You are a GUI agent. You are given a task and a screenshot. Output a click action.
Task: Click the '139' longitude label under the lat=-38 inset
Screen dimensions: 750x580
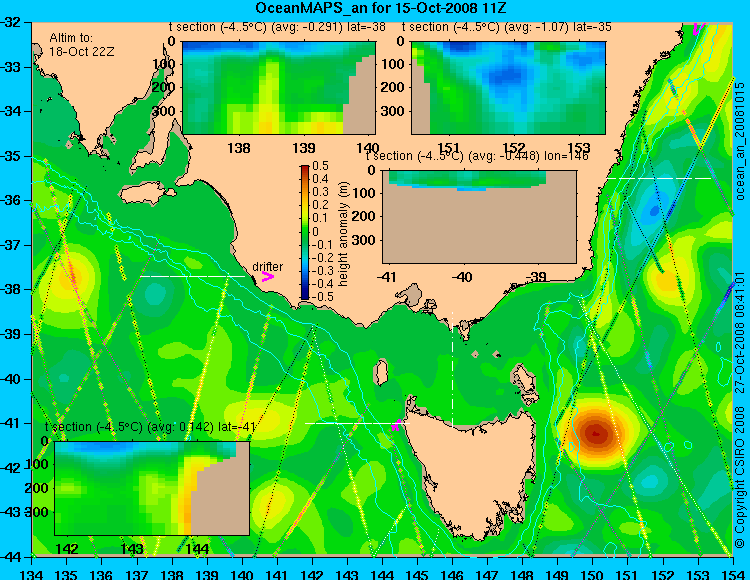[304, 148]
